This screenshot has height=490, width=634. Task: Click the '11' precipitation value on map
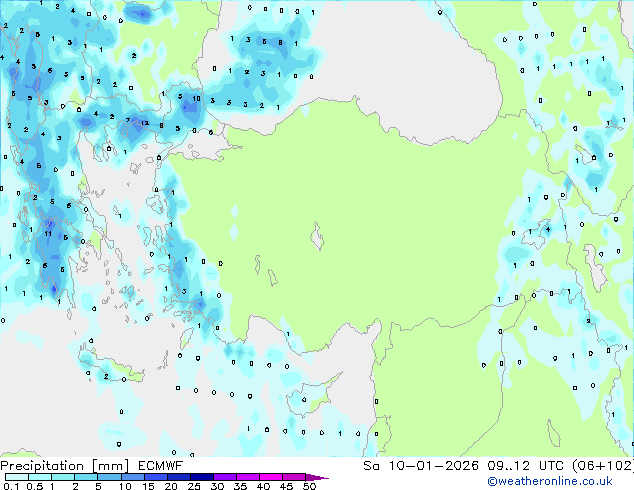point(48,233)
